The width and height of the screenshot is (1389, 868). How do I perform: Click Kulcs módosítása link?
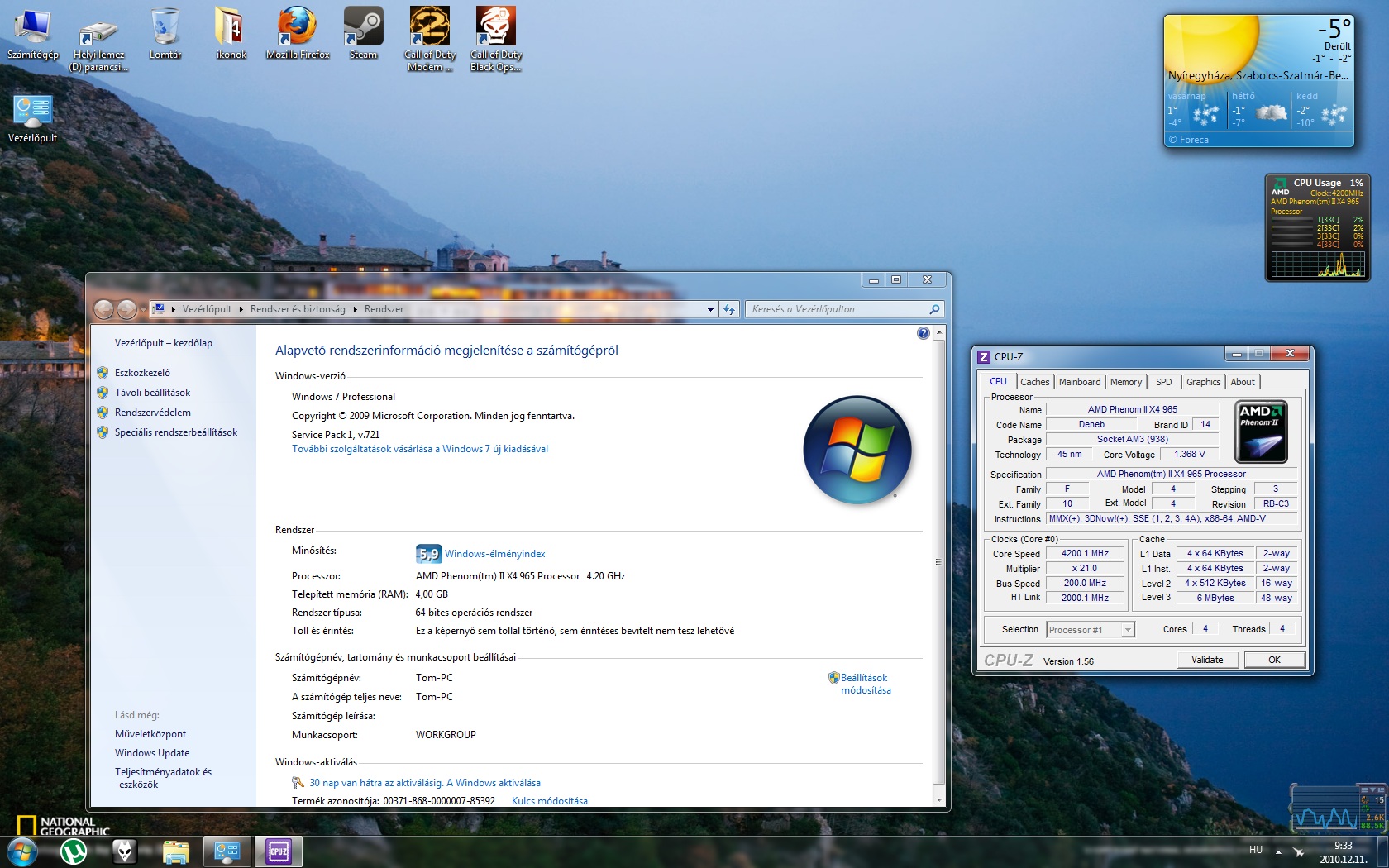[x=549, y=801]
